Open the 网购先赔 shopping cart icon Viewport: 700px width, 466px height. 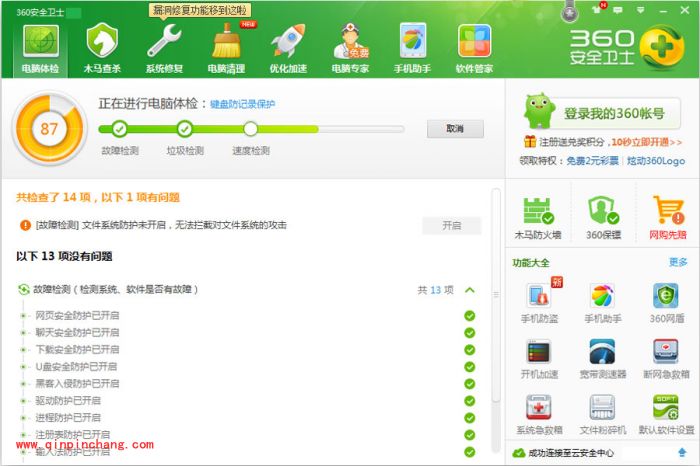pyautogui.click(x=667, y=218)
